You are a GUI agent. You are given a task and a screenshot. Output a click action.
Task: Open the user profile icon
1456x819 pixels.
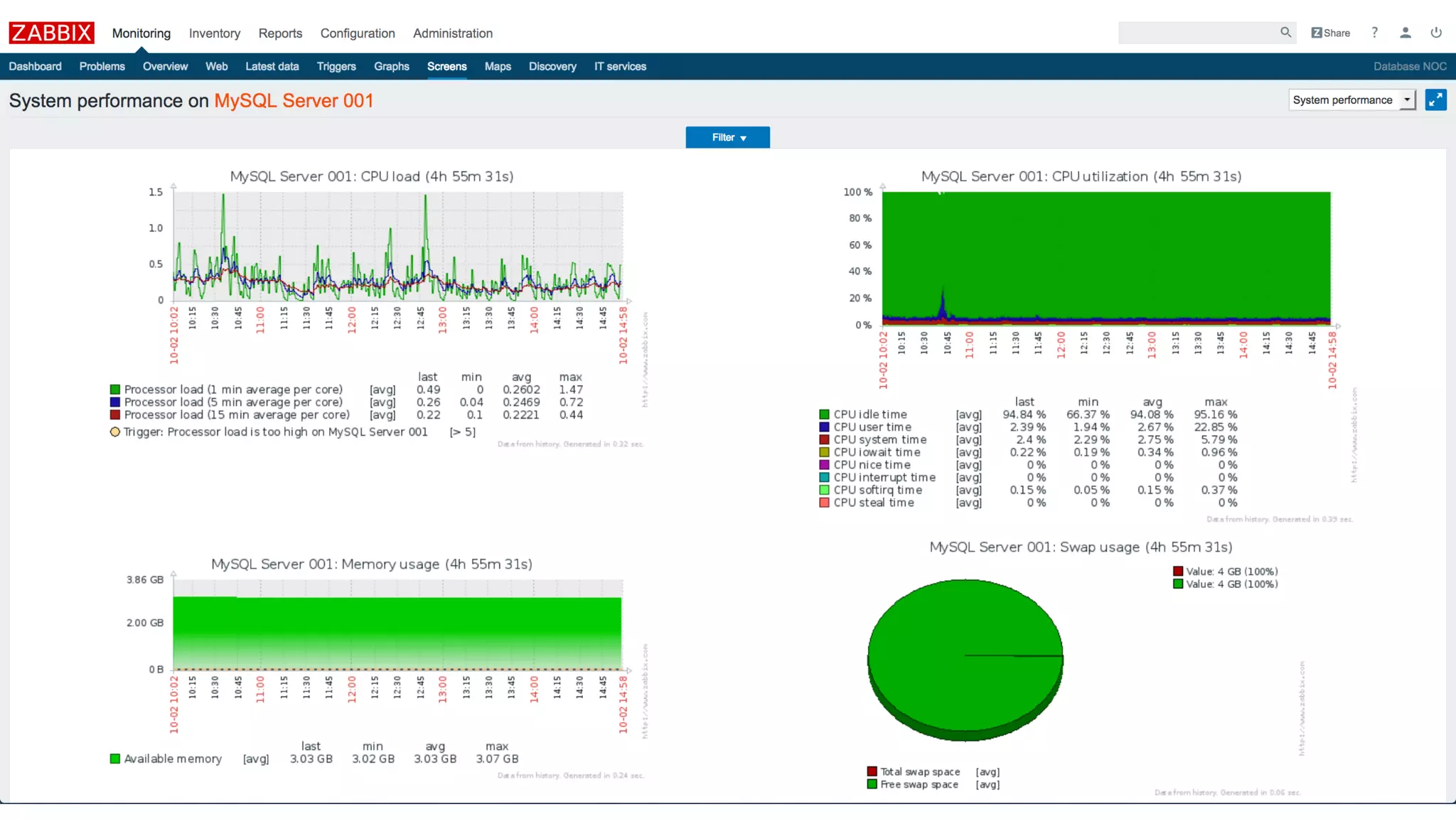pos(1405,33)
